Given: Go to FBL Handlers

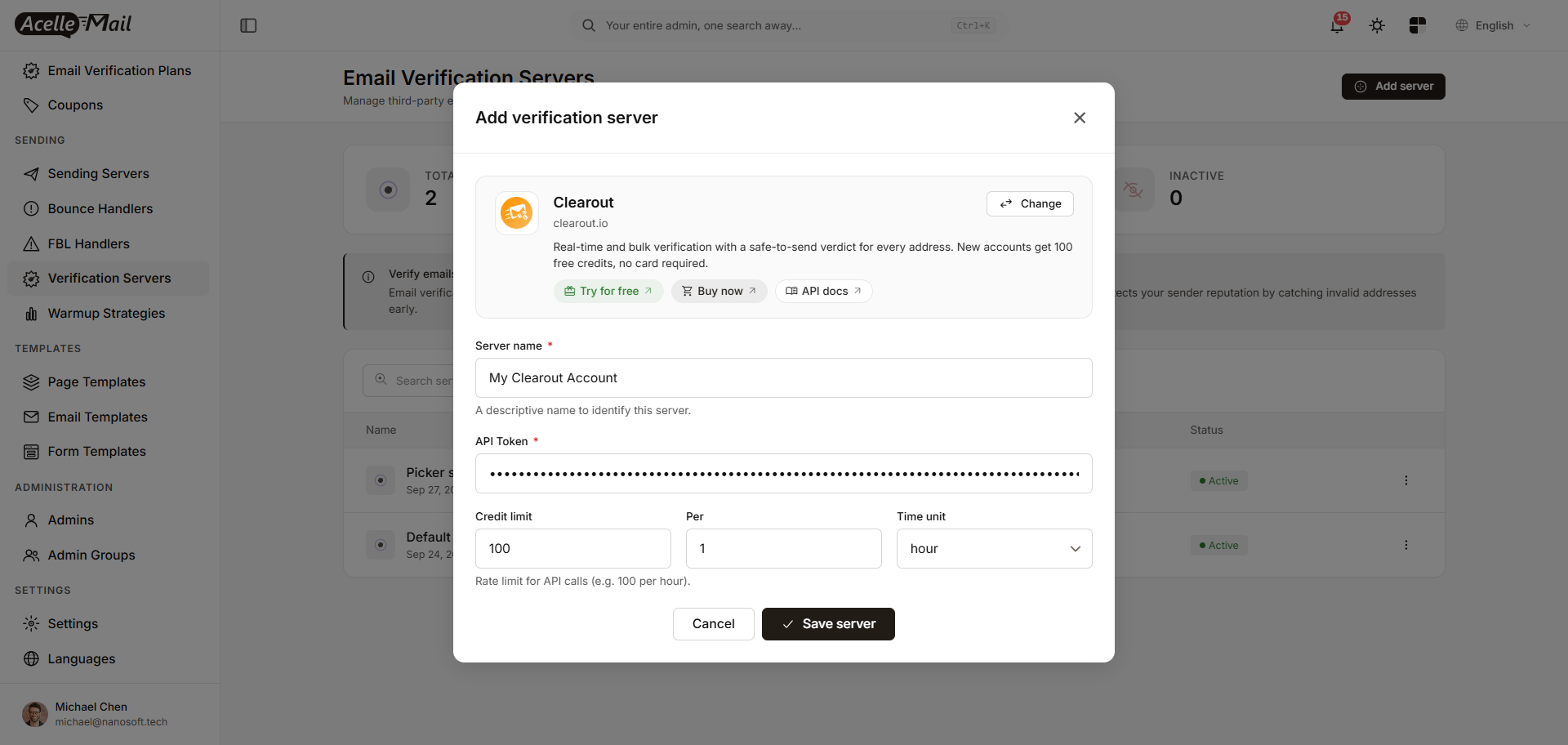Looking at the screenshot, I should click(x=108, y=244).
